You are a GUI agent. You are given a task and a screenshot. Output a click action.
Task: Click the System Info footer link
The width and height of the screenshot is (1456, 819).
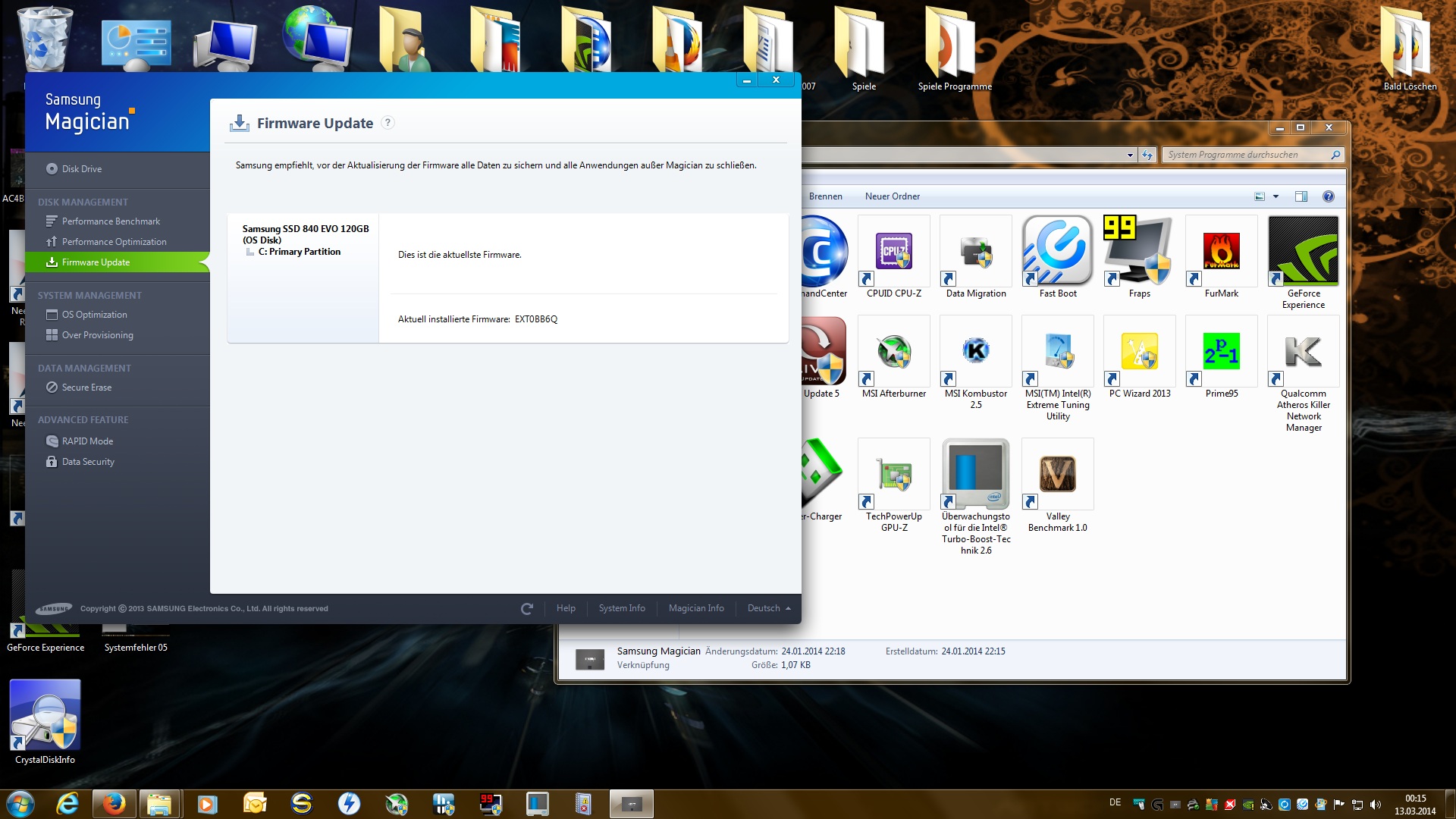coord(622,608)
